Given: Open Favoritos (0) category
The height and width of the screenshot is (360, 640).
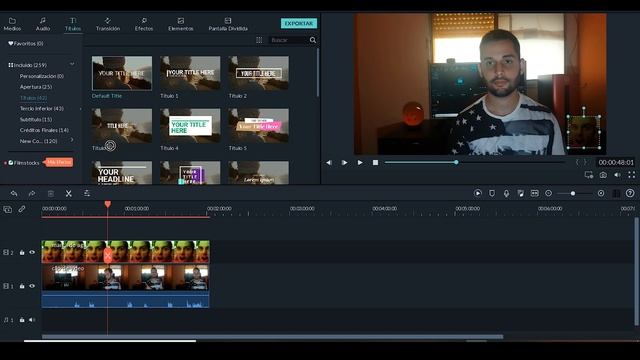Looking at the screenshot, I should click(x=26, y=43).
